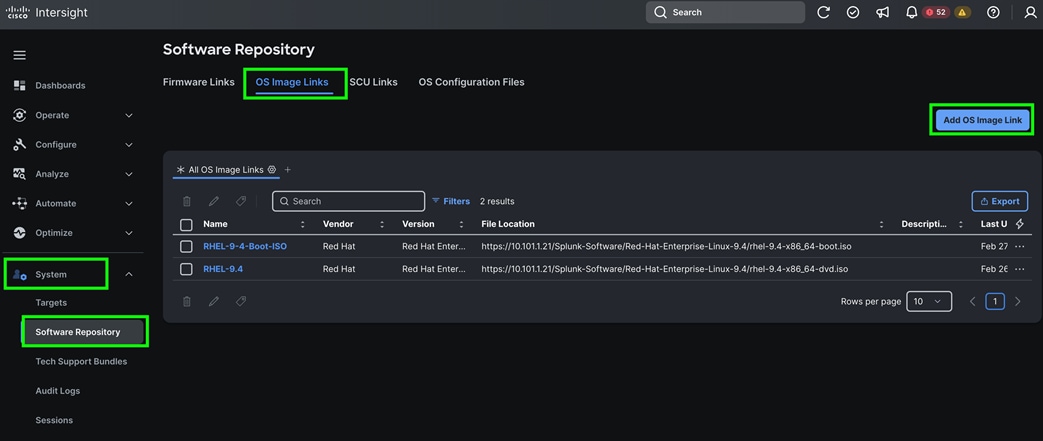The height and width of the screenshot is (441, 1043).
Task: Select the OS Image Links tab
Action: pyautogui.click(x=292, y=82)
